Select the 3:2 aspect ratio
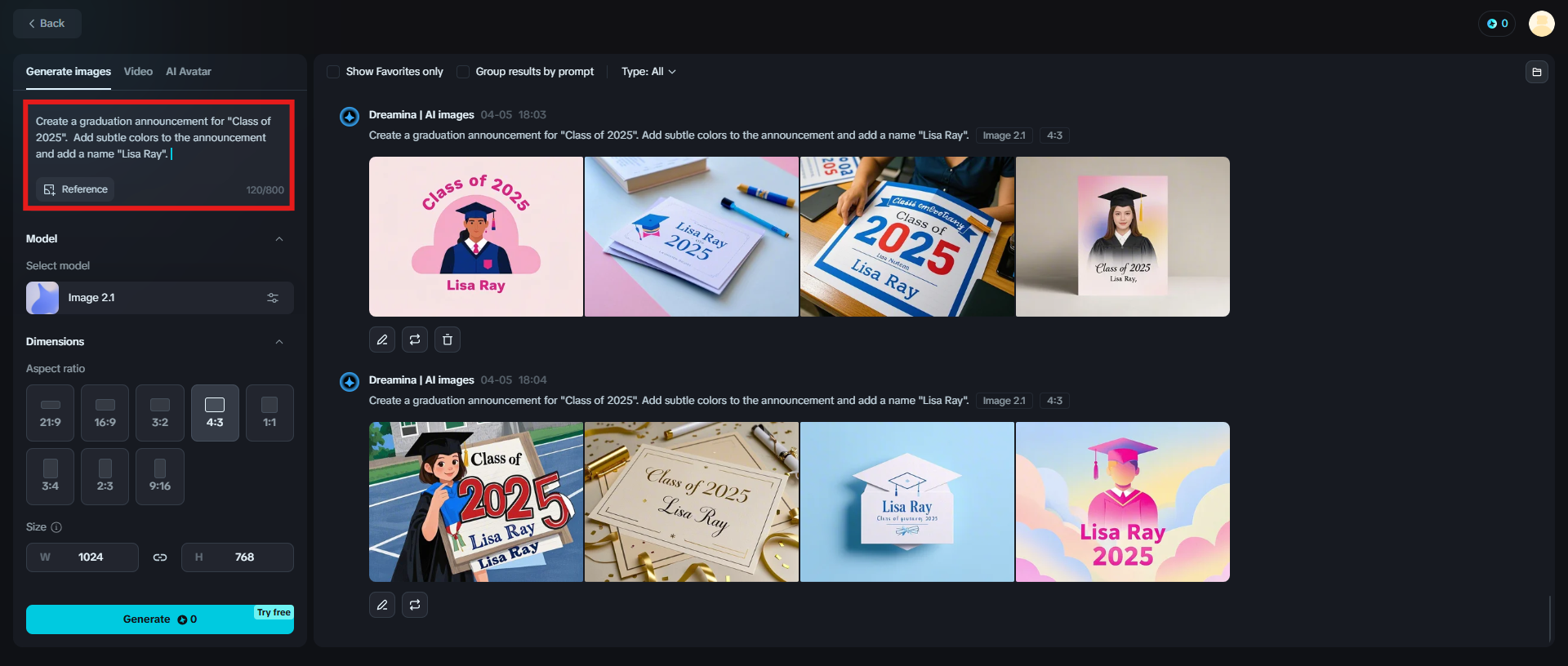 tap(160, 413)
